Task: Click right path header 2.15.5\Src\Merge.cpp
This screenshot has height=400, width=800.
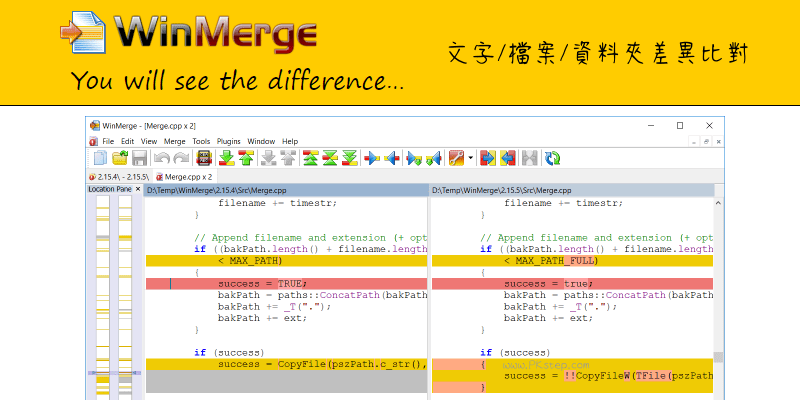Action: [x=572, y=190]
